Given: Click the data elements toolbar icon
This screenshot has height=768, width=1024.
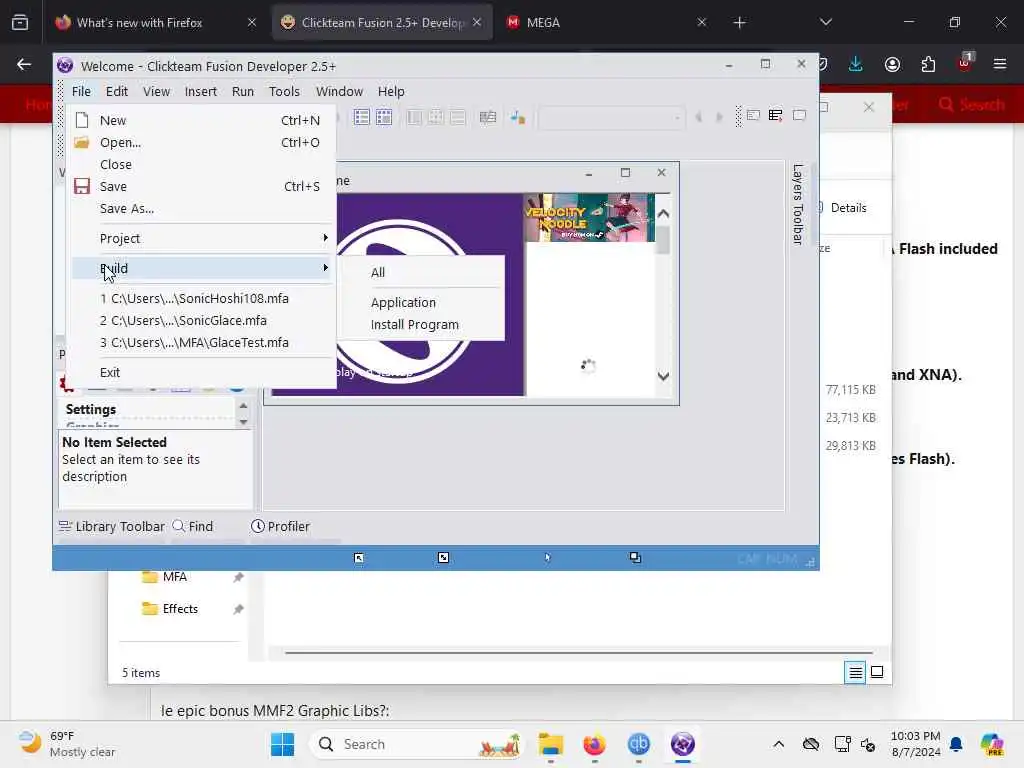Looking at the screenshot, I should (x=488, y=117).
